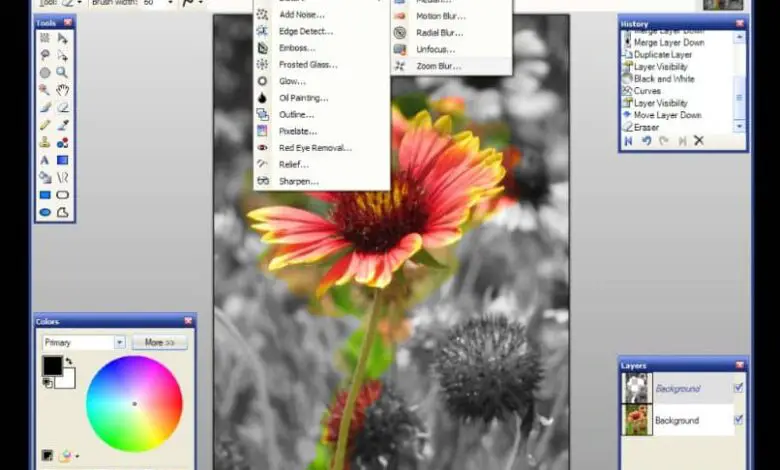
Task: Choose Unfocus from the submenu
Action: [452, 49]
